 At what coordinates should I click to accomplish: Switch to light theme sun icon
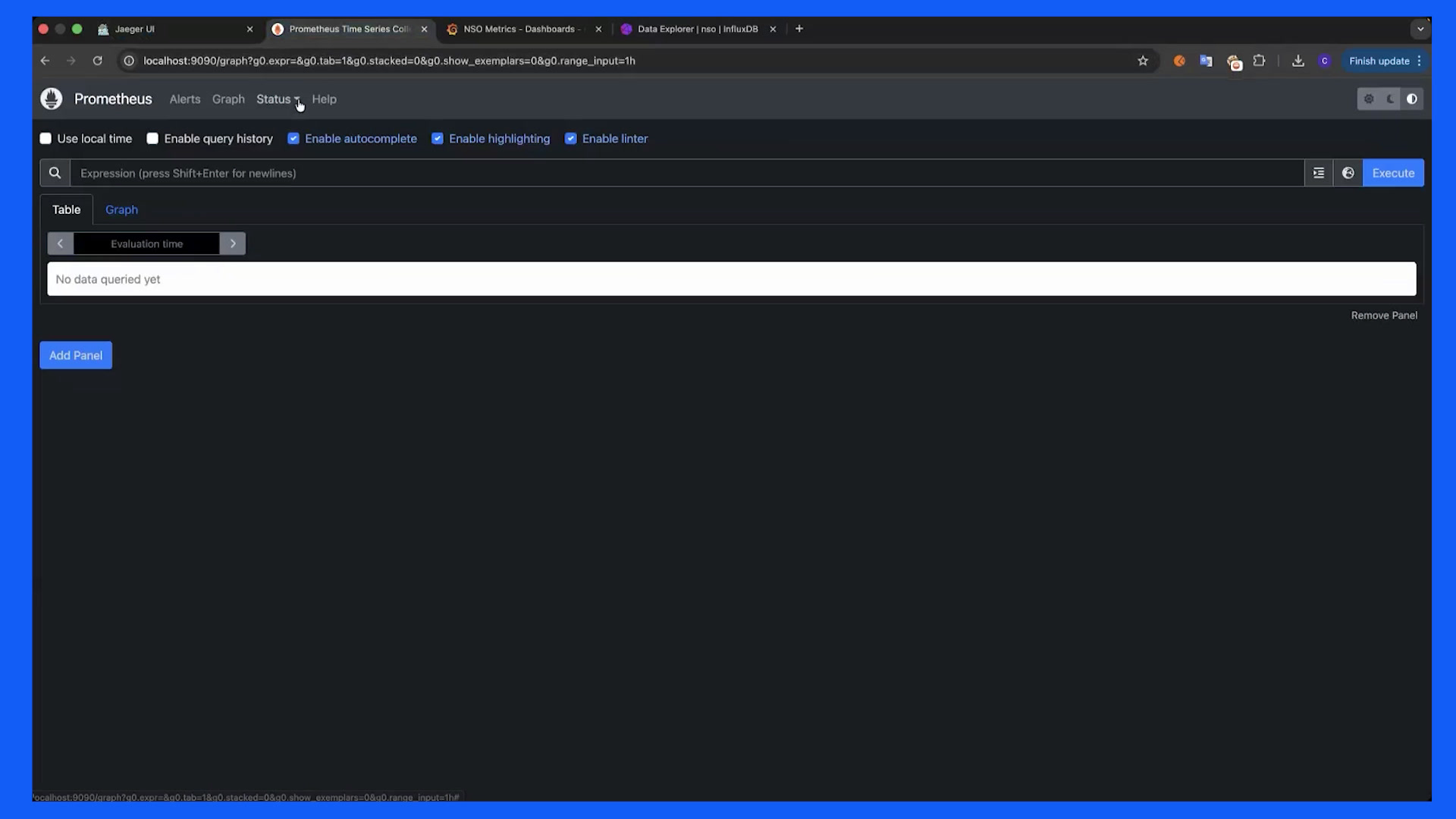(1369, 99)
